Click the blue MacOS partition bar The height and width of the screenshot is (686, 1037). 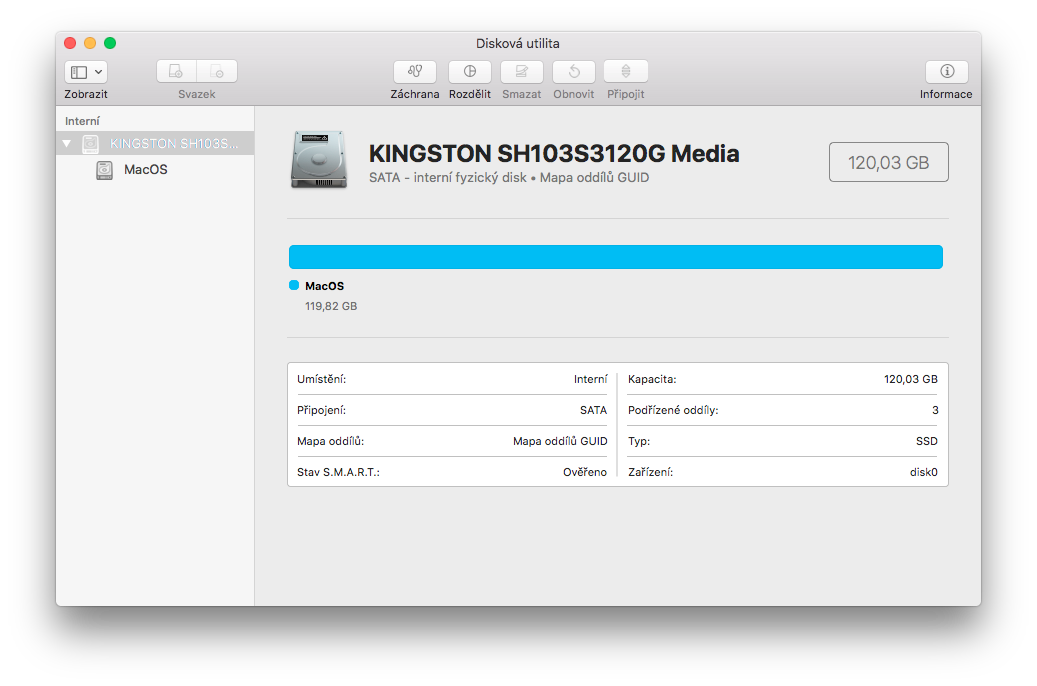pyautogui.click(x=616, y=257)
